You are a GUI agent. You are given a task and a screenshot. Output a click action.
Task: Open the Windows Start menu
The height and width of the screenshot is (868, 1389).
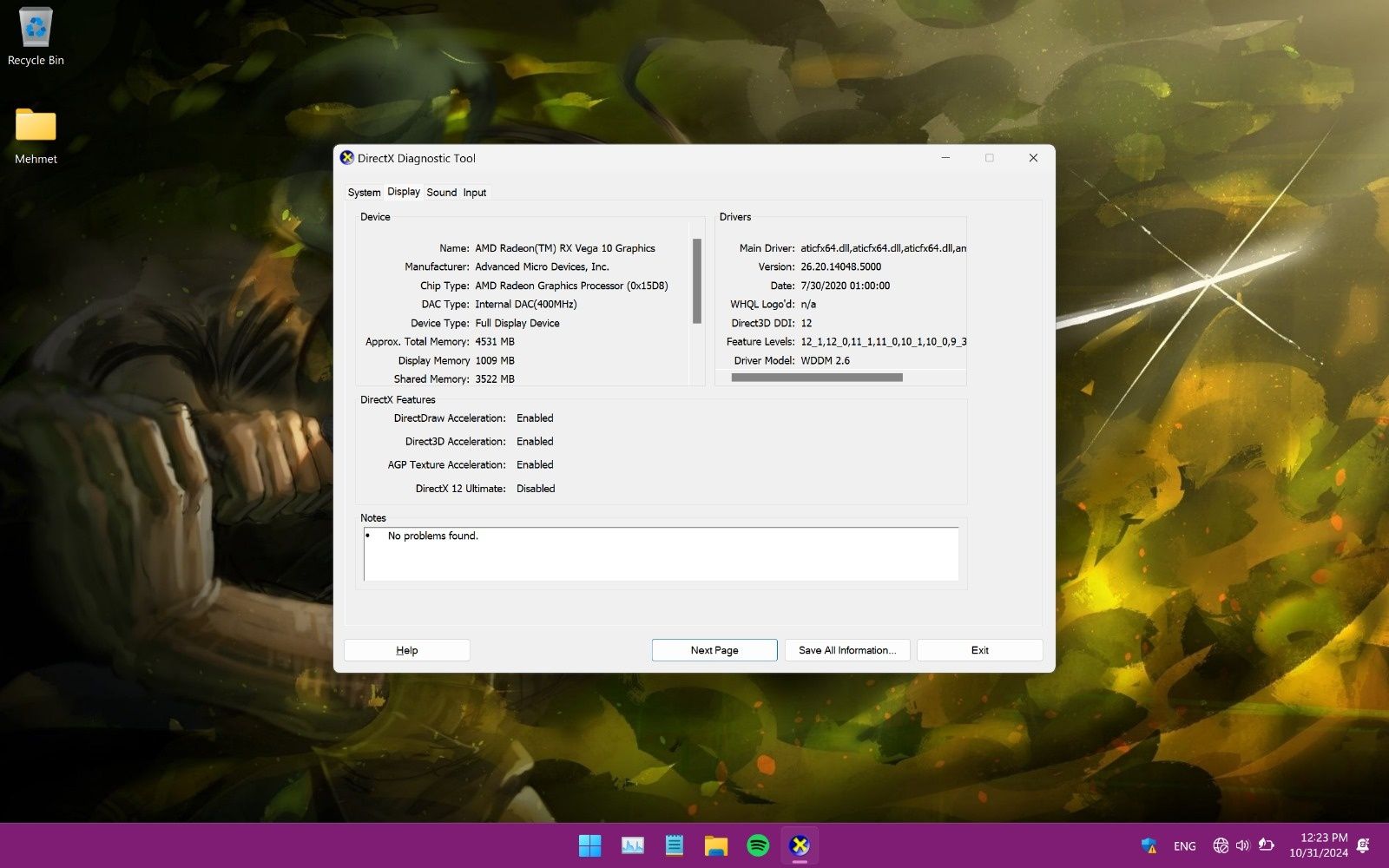coord(589,845)
